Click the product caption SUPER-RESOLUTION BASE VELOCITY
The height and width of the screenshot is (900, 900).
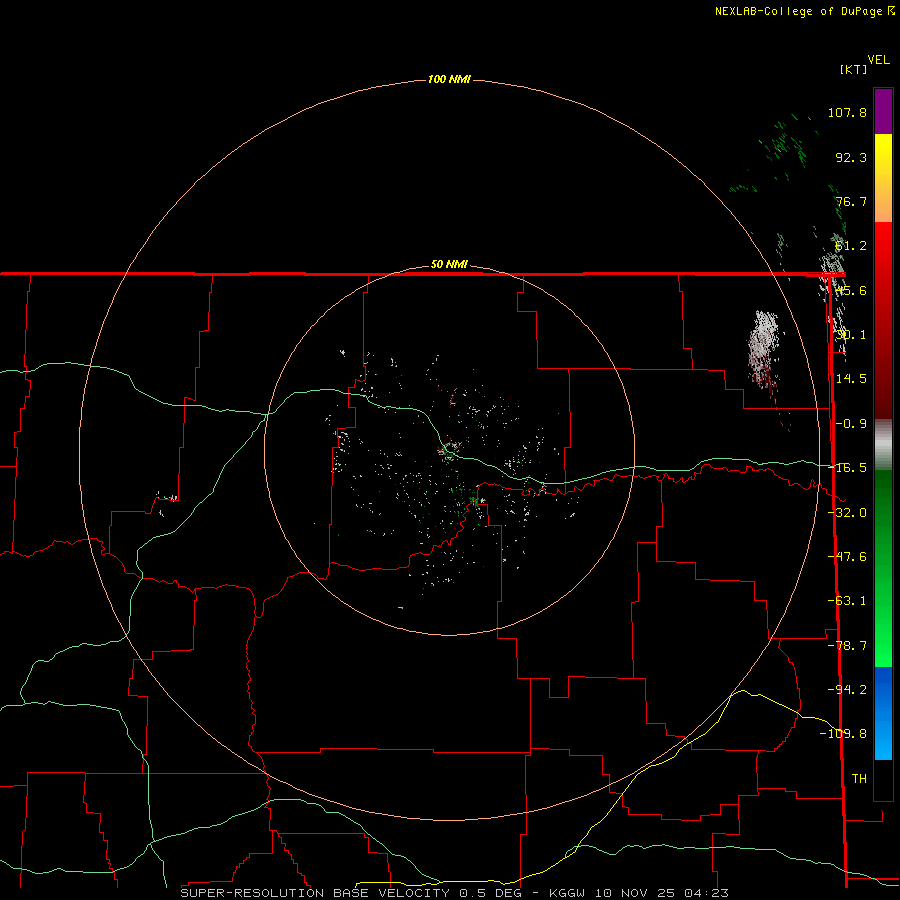(315, 893)
